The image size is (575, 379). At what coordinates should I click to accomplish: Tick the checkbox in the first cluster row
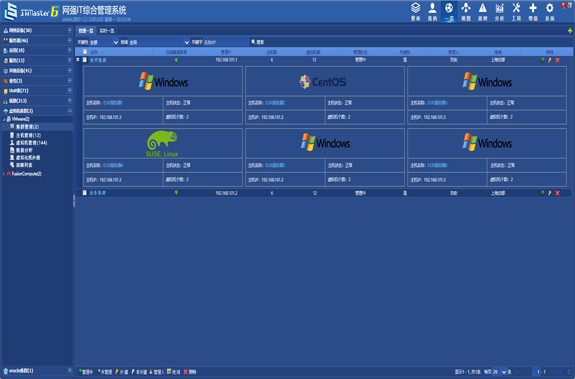point(85,60)
